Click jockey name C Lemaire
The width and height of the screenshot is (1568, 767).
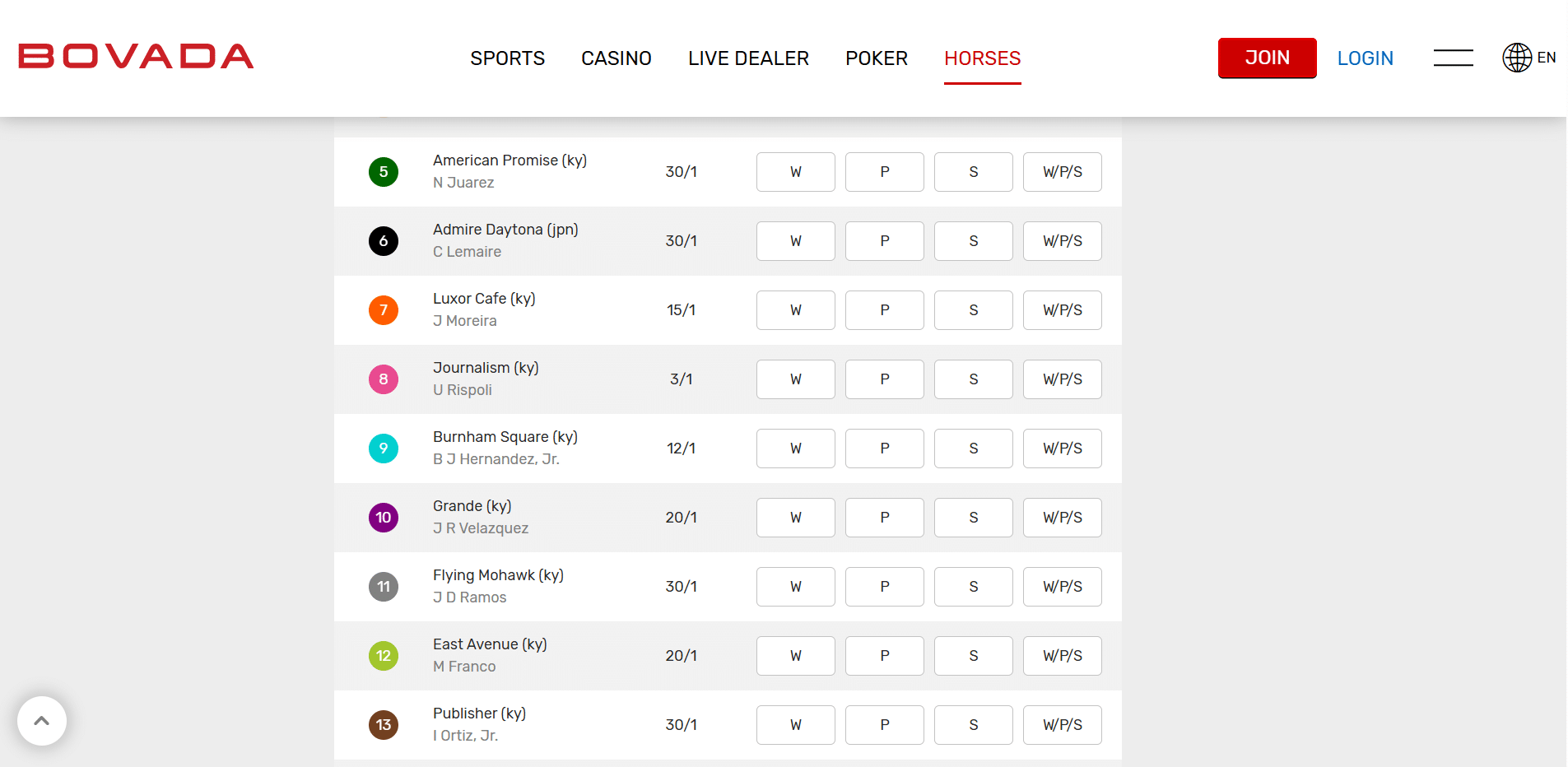pos(467,252)
